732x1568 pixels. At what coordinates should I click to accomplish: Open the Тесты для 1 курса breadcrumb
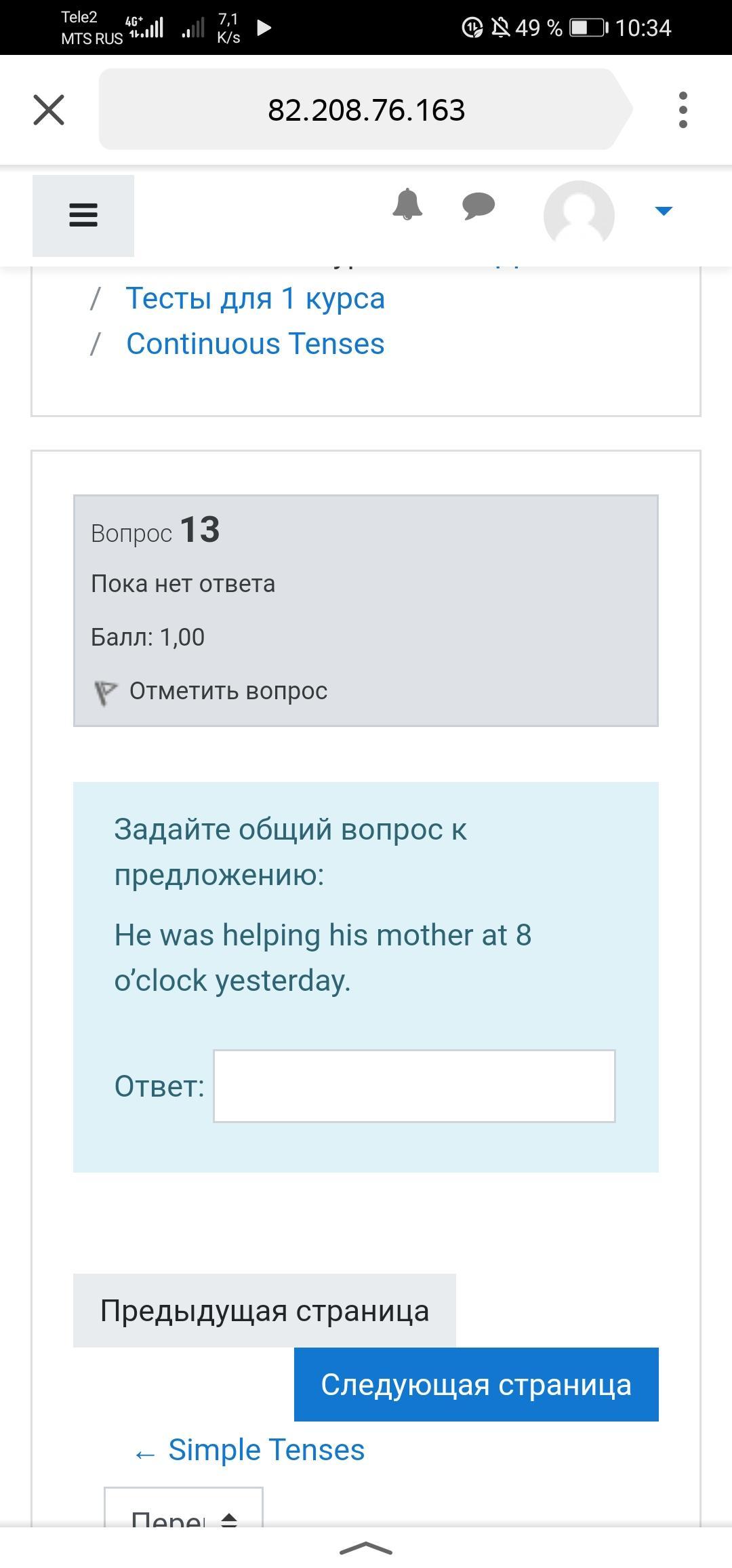(256, 298)
